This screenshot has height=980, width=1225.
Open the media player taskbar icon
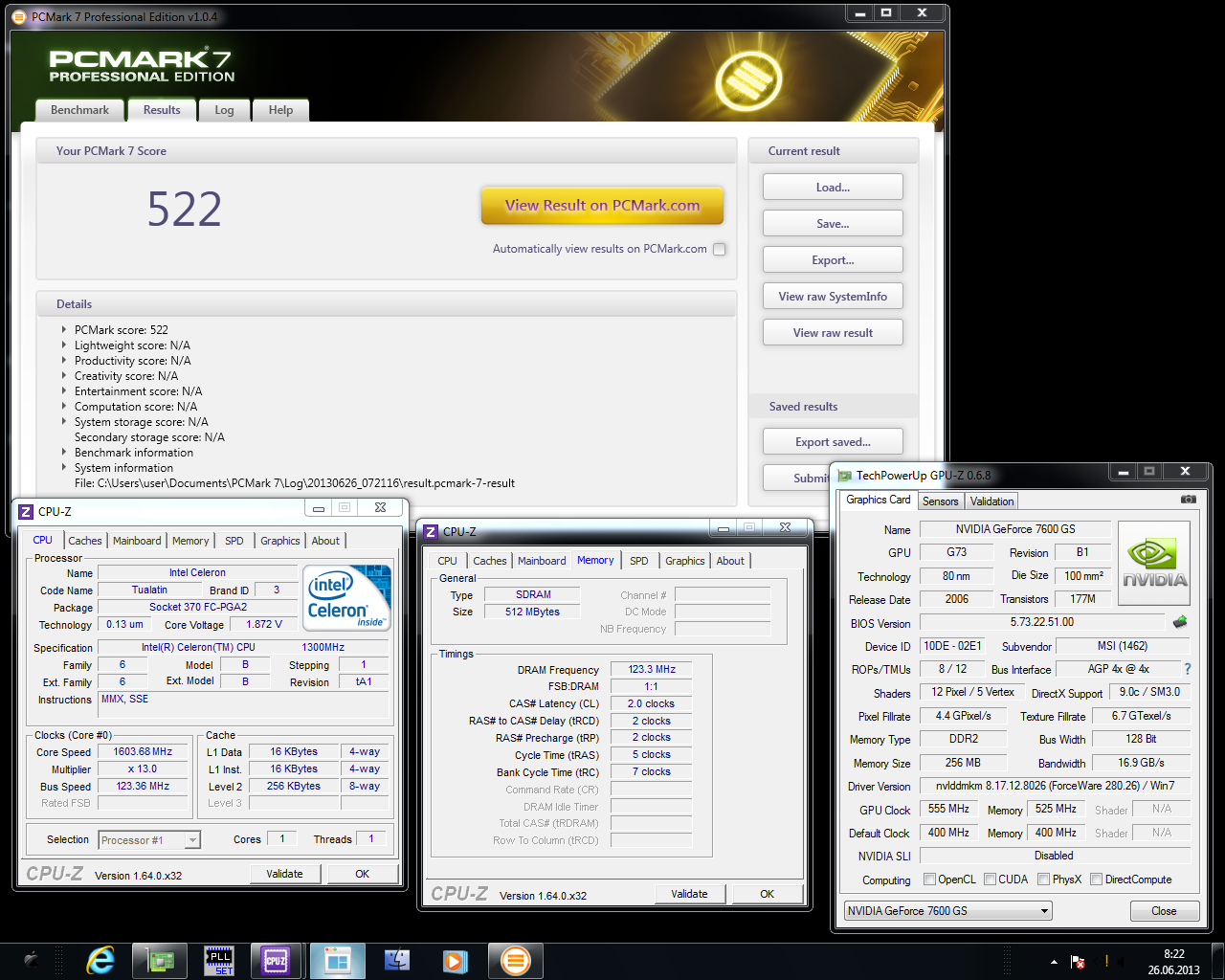[x=456, y=960]
